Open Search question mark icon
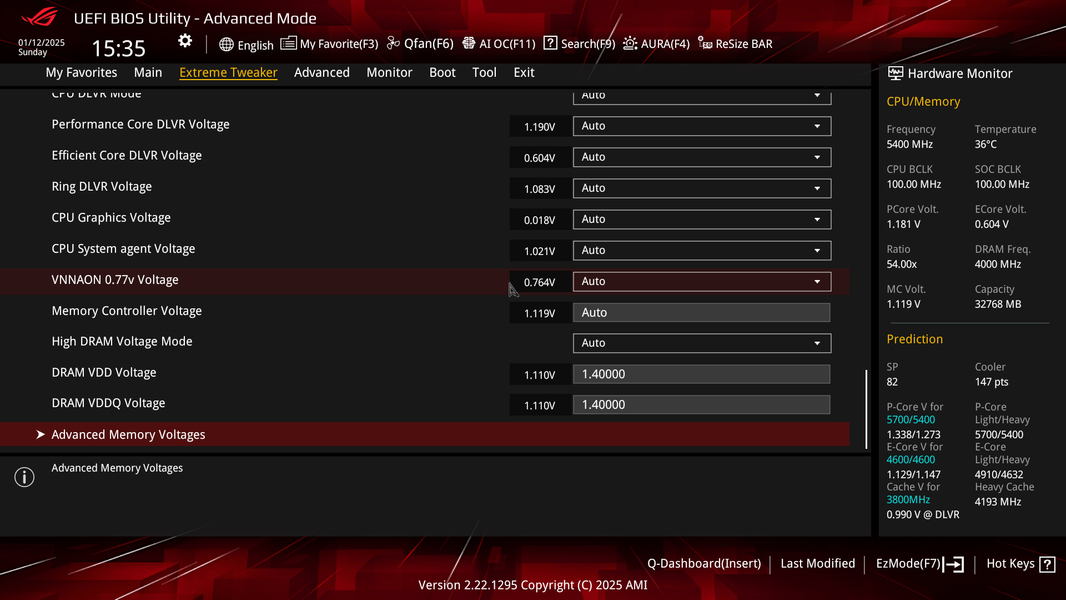 [550, 43]
